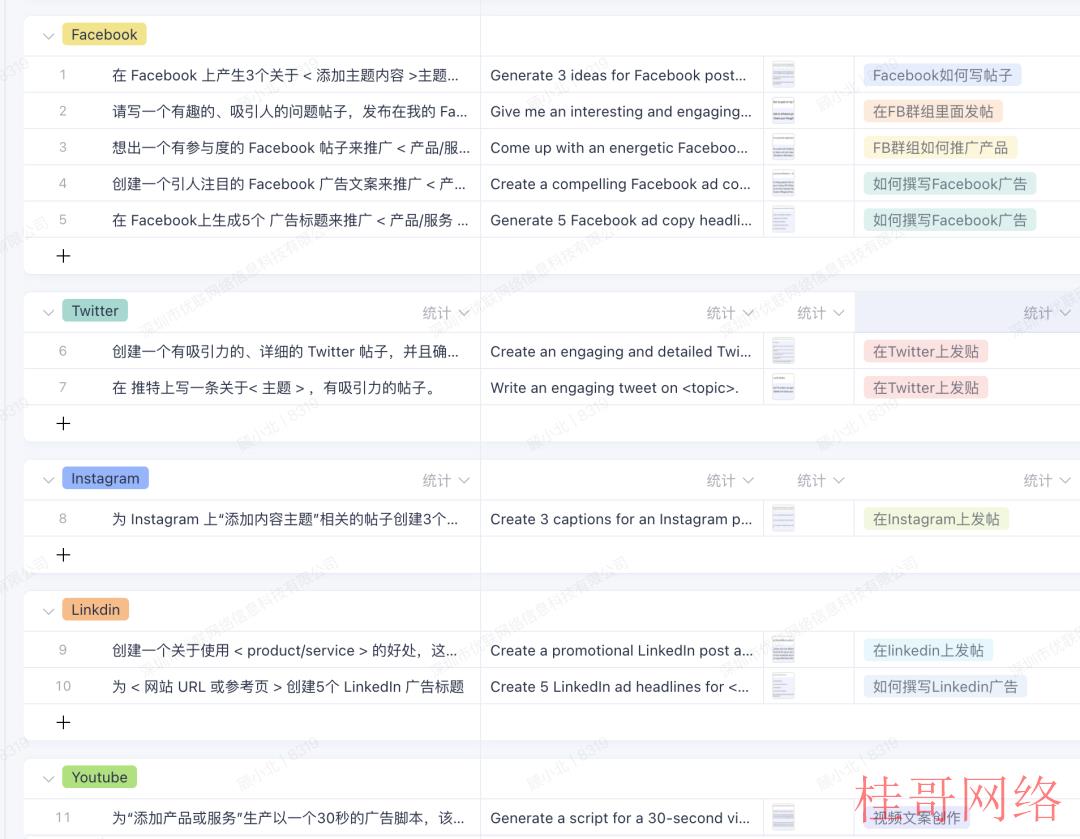
Task: Collapse the Facebook group chevron
Action: click(x=48, y=35)
